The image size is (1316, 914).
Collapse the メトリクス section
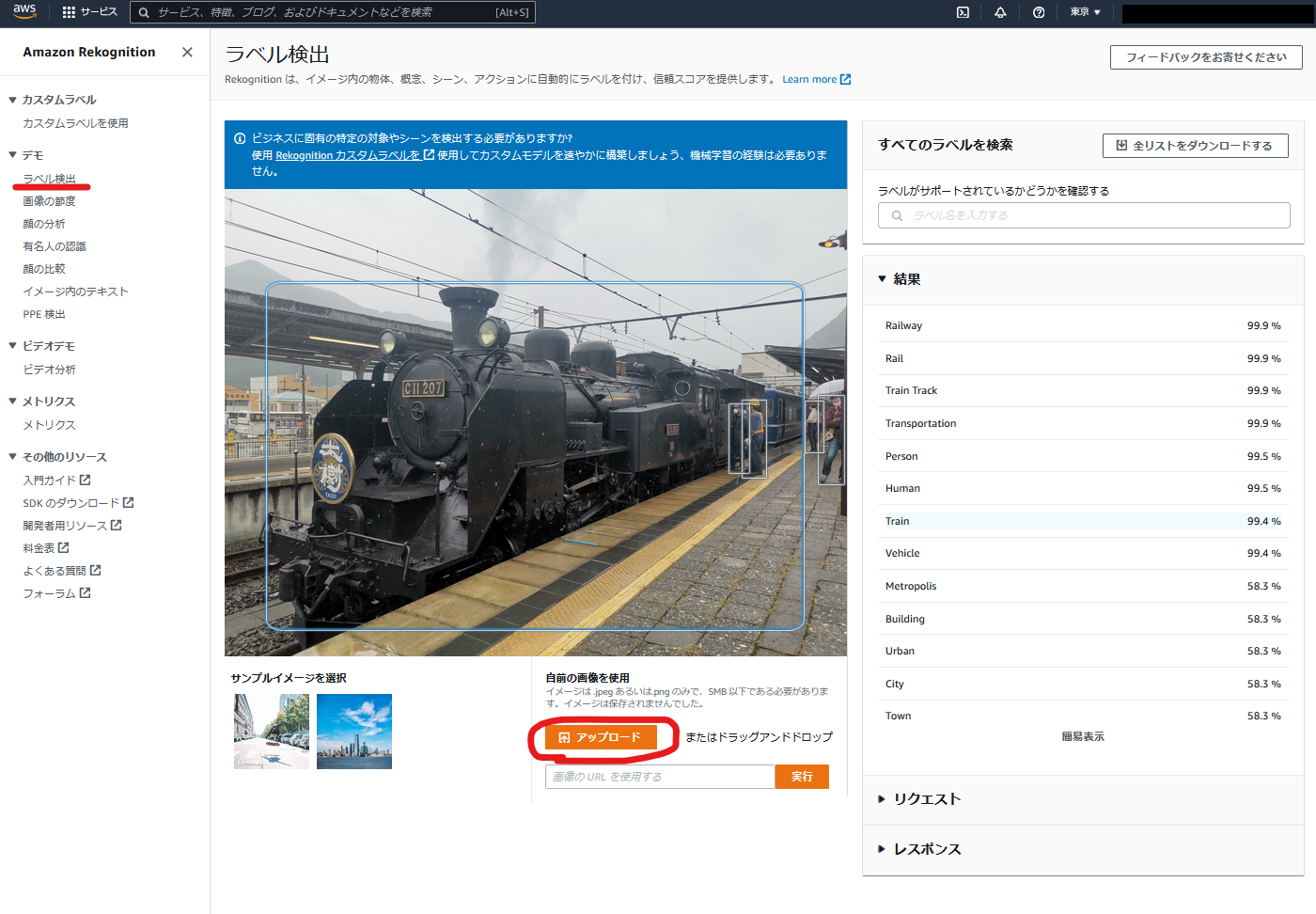tap(13, 402)
